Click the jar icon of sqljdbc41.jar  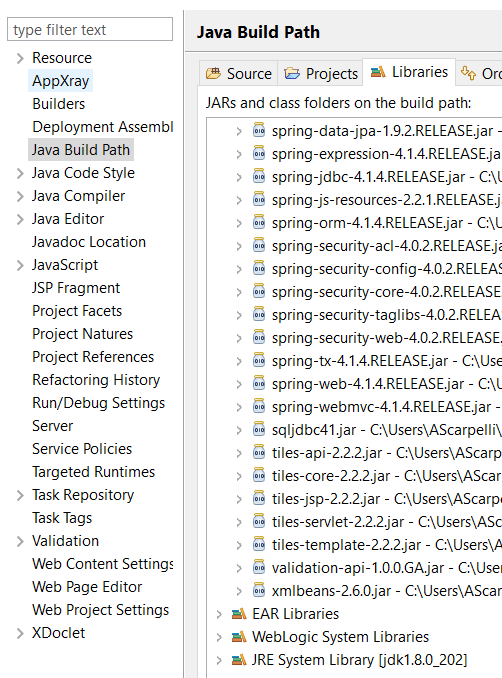pos(259,429)
